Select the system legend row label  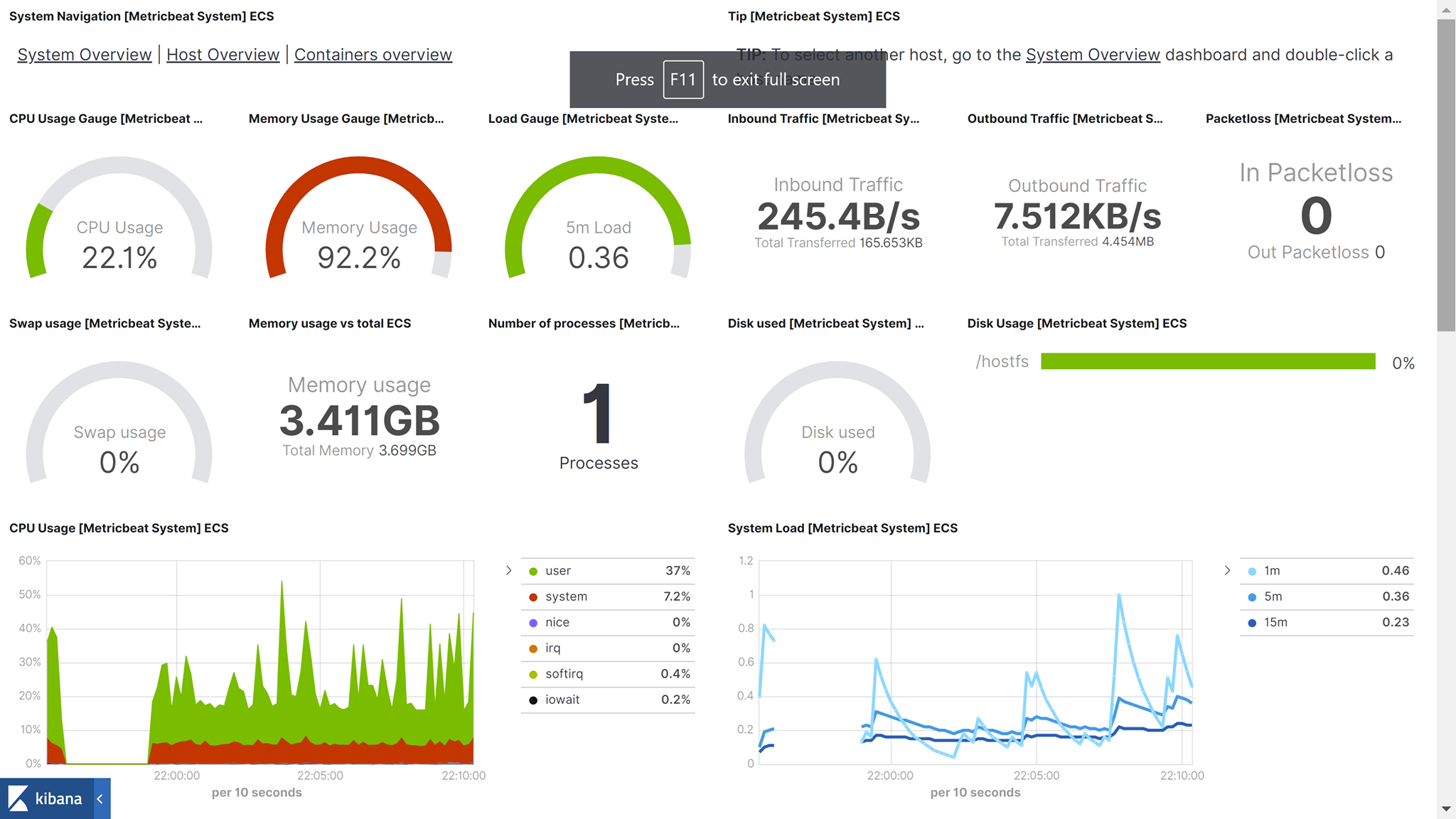coord(566,596)
